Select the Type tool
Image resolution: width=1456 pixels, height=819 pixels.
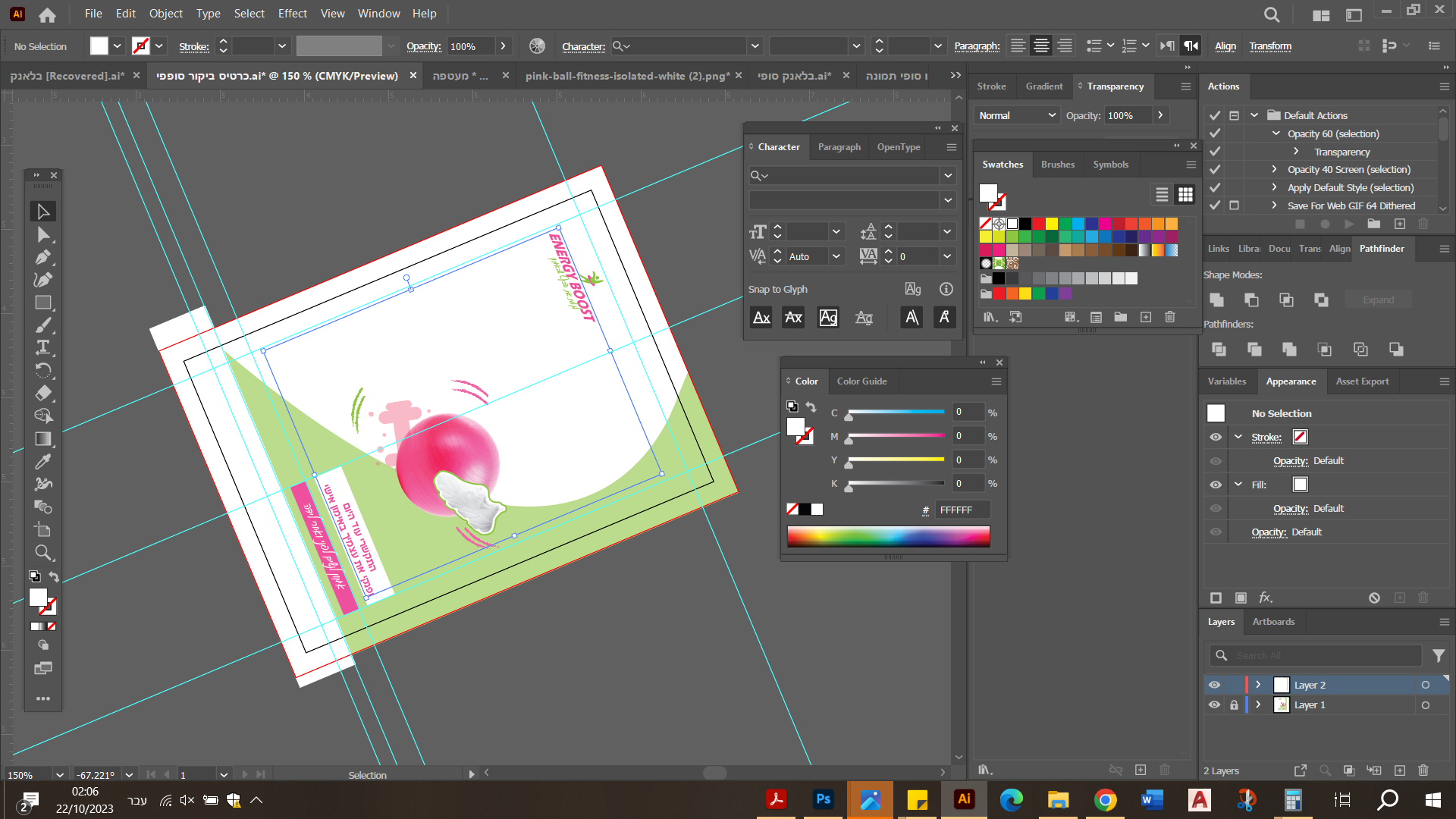point(43,347)
